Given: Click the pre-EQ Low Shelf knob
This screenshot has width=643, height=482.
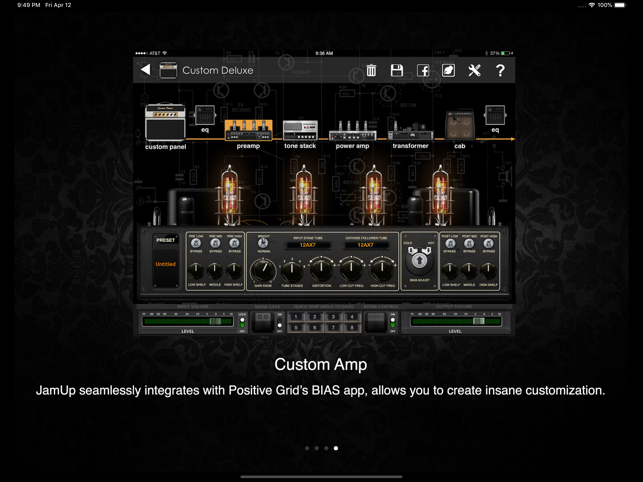Looking at the screenshot, I should 196,270.
